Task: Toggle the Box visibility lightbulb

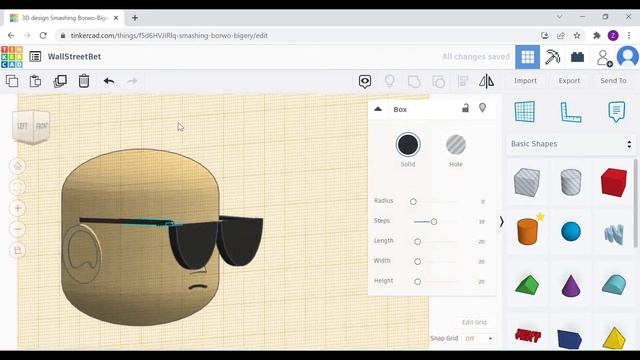Action: (482, 108)
